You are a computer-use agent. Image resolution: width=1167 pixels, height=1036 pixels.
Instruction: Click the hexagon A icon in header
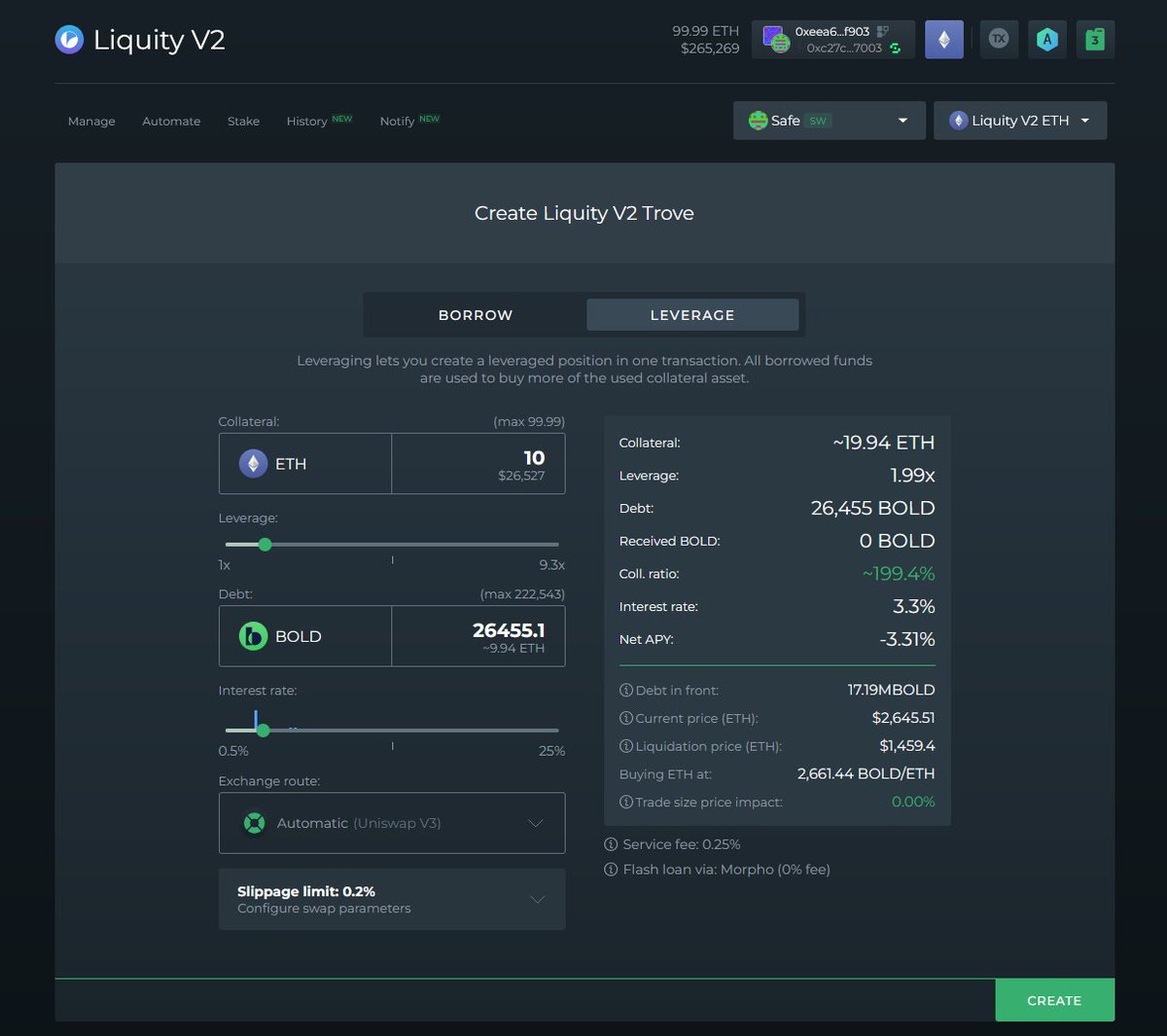[x=1046, y=40]
